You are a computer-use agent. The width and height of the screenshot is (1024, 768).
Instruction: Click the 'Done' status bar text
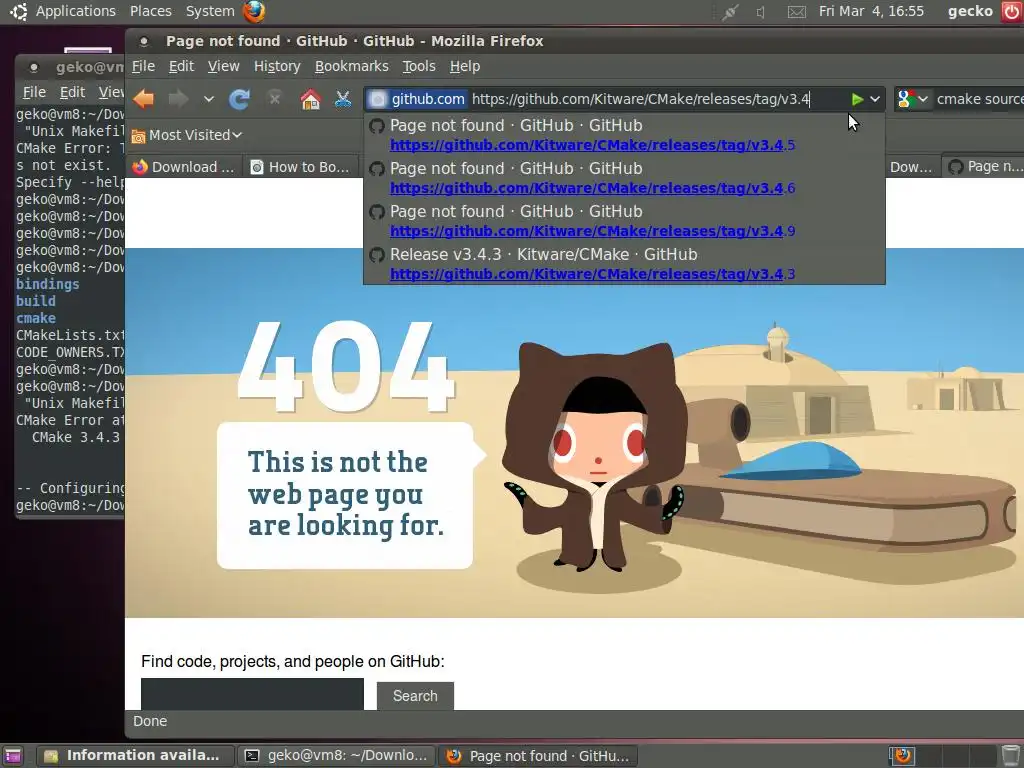[150, 721]
